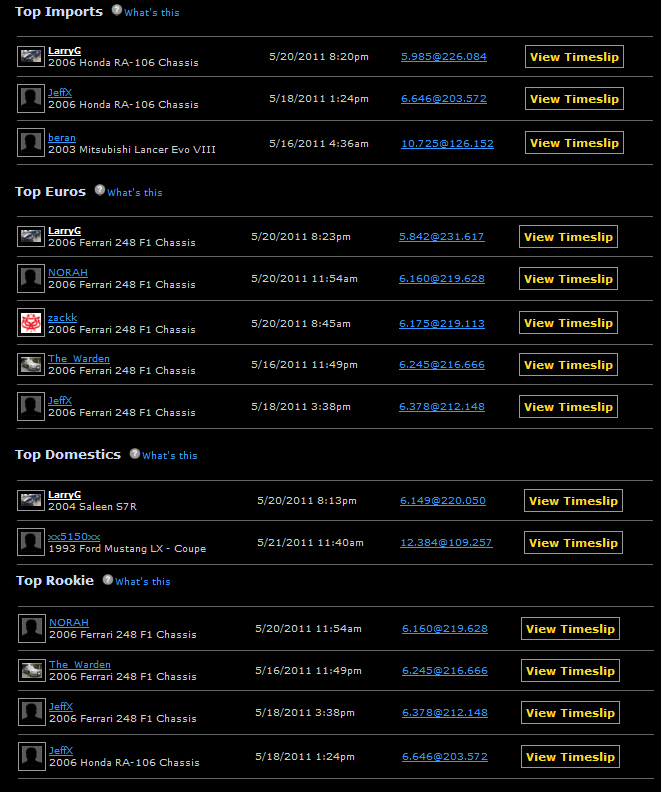The height and width of the screenshot is (792, 661).
Task: Open the 5.842@231.617 result link
Action: click(x=441, y=237)
